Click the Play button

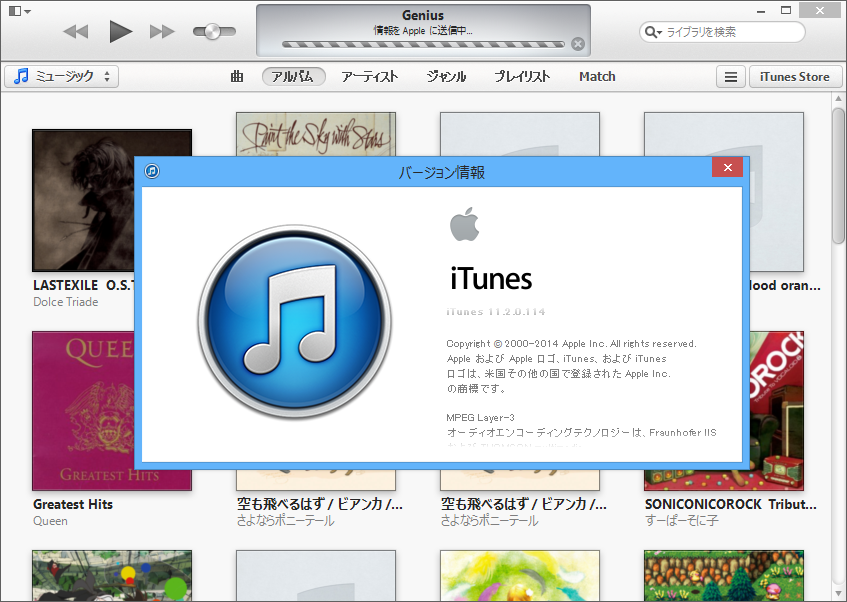pyautogui.click(x=120, y=31)
